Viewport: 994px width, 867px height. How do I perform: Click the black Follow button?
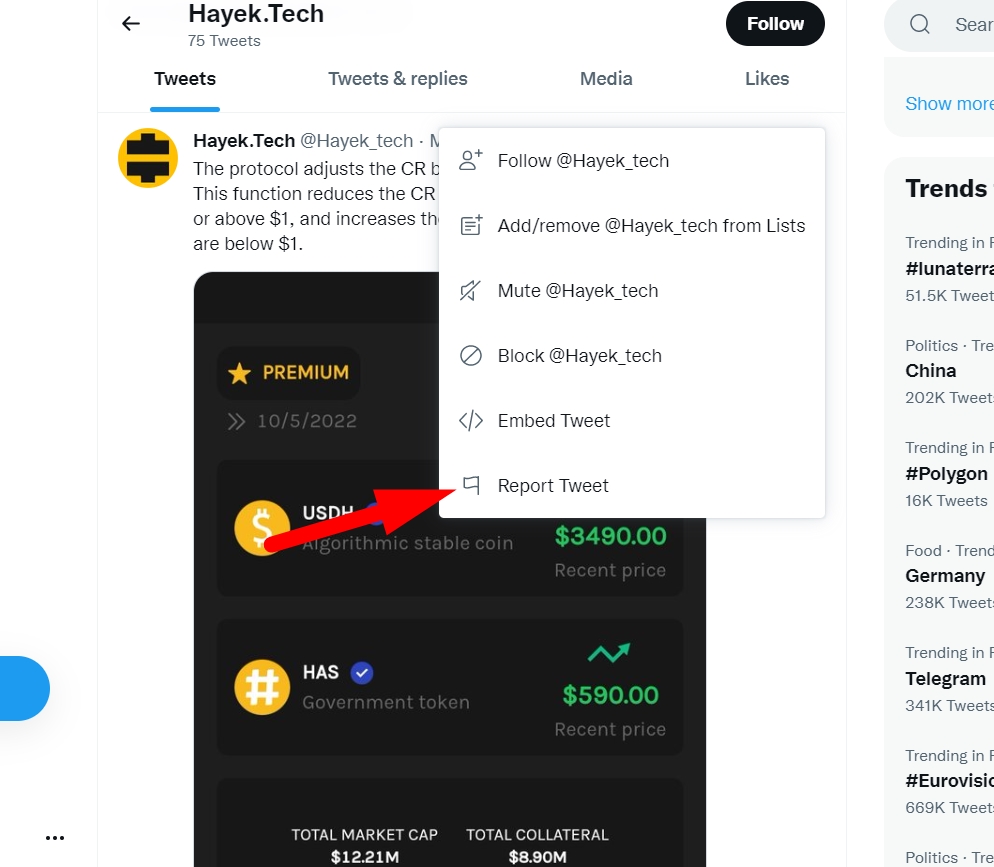[775, 23]
